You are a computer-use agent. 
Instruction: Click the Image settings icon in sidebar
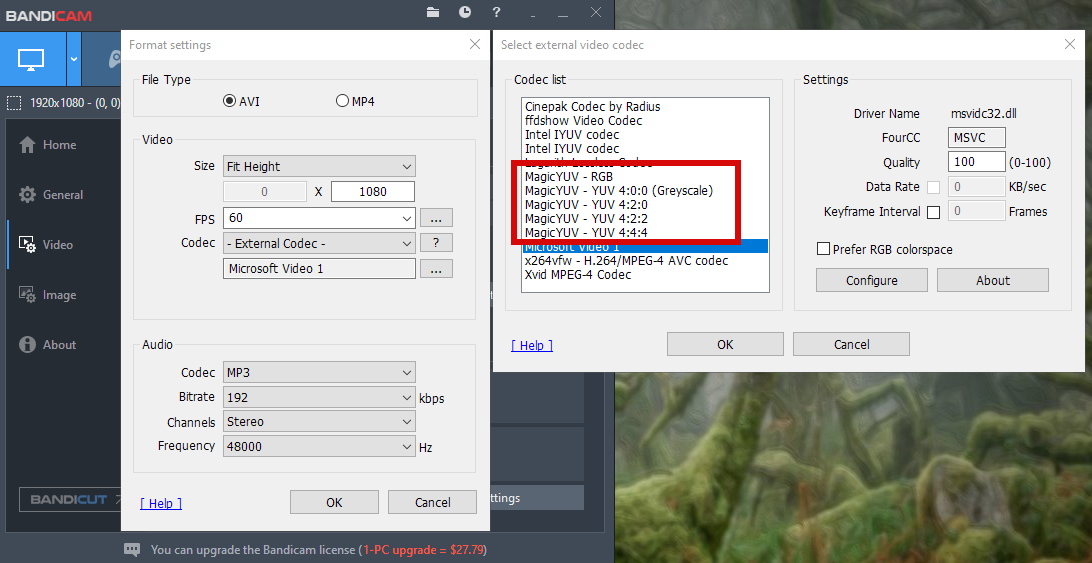pos(27,295)
